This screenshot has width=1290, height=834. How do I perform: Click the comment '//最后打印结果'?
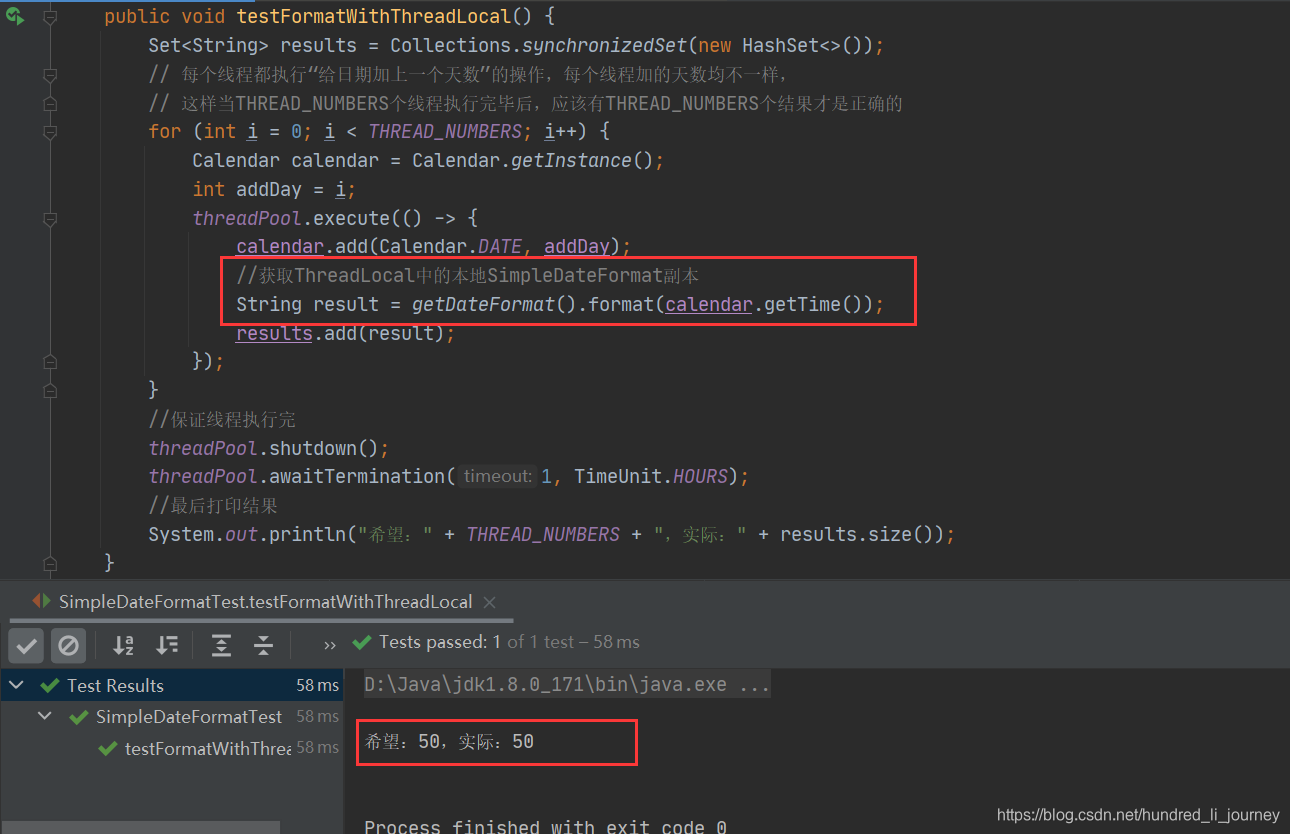[x=213, y=506]
